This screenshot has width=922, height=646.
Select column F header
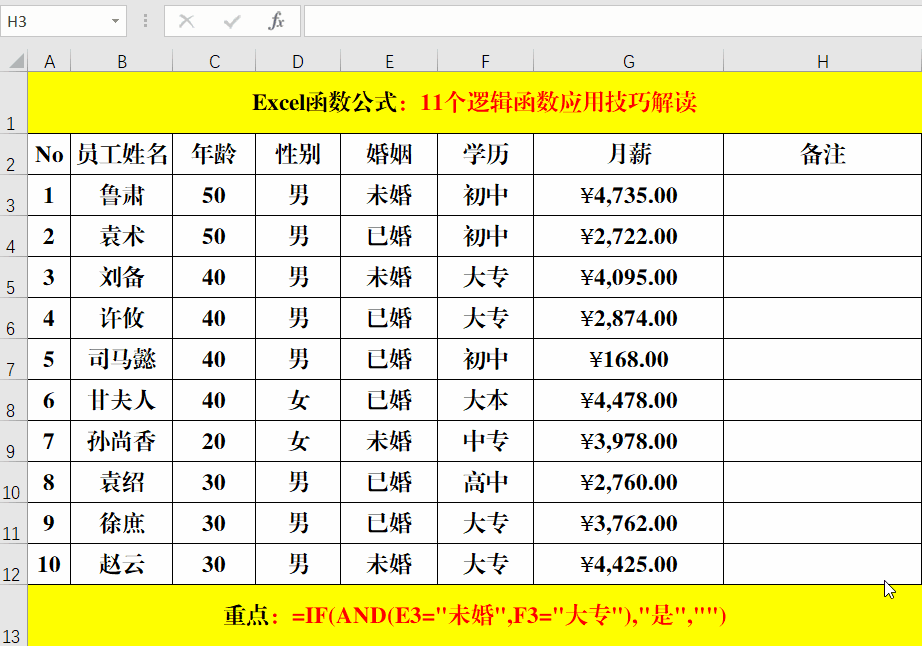point(485,61)
